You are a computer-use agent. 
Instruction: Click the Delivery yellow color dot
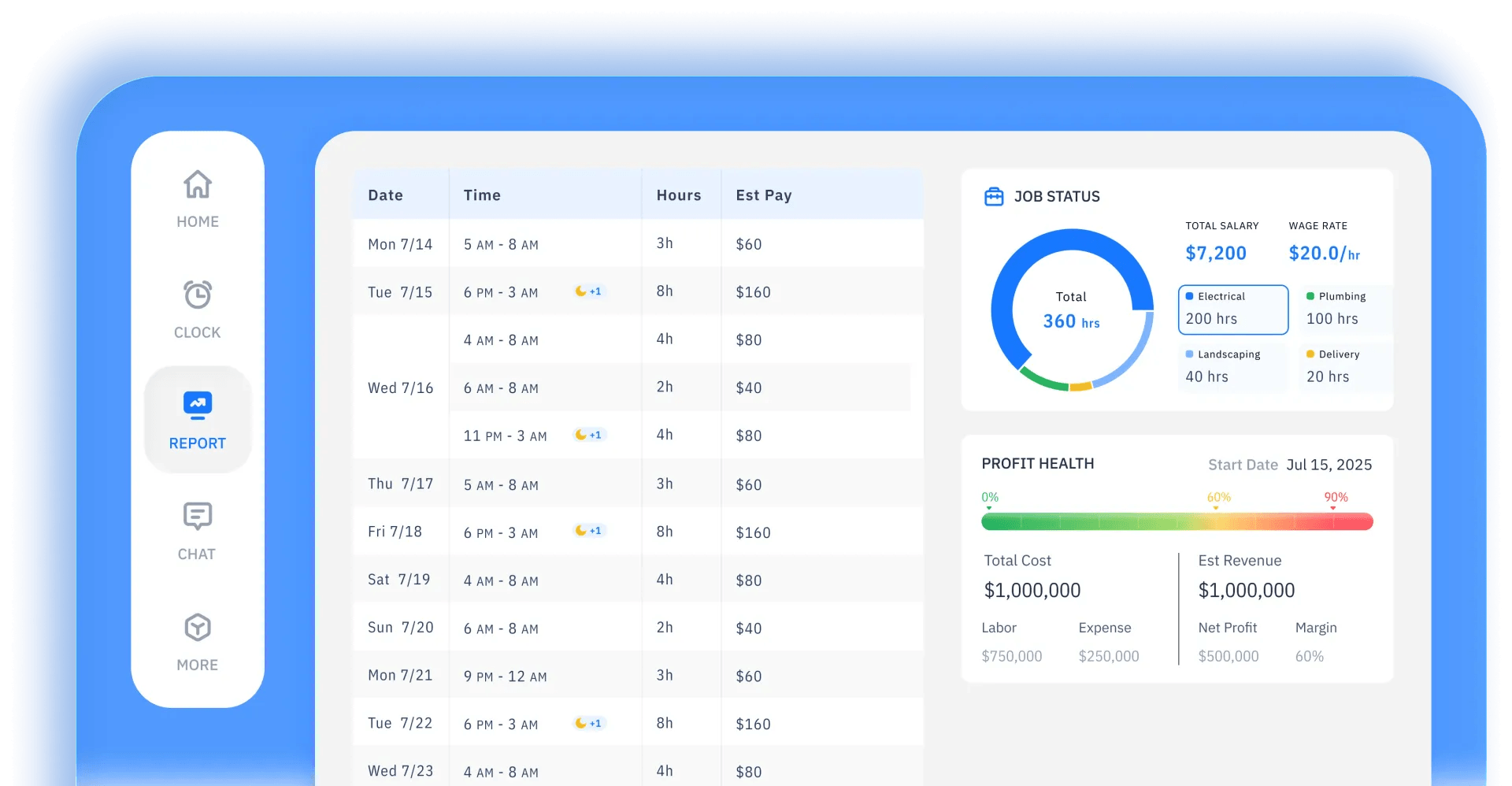[x=1310, y=354]
